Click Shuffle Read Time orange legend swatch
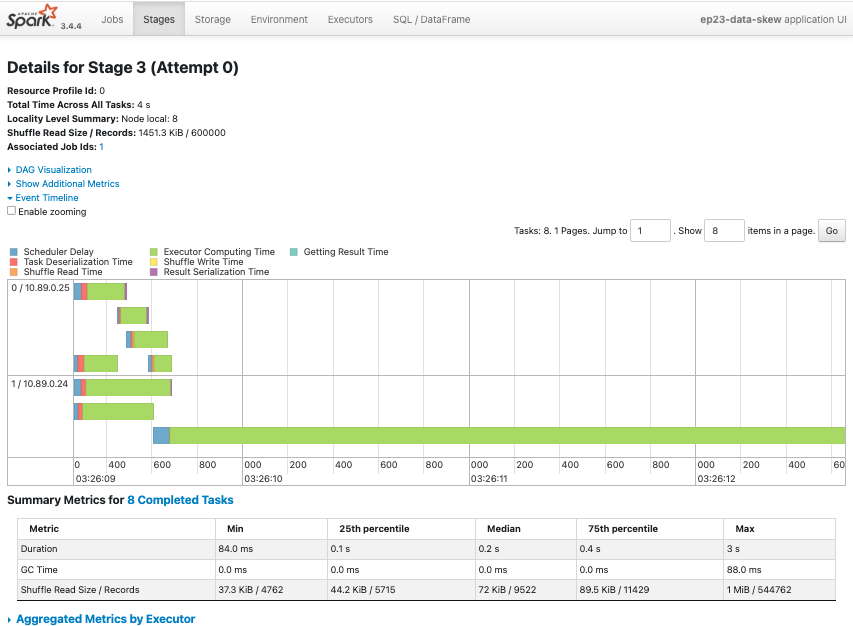Image resolution: width=853 pixels, height=626 pixels. (14, 271)
